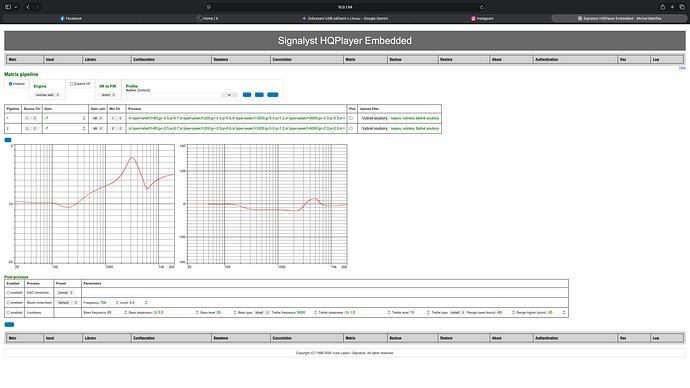The image size is (690, 388).
Task: Enable the DAC correction checkbox
Action: coord(8,293)
